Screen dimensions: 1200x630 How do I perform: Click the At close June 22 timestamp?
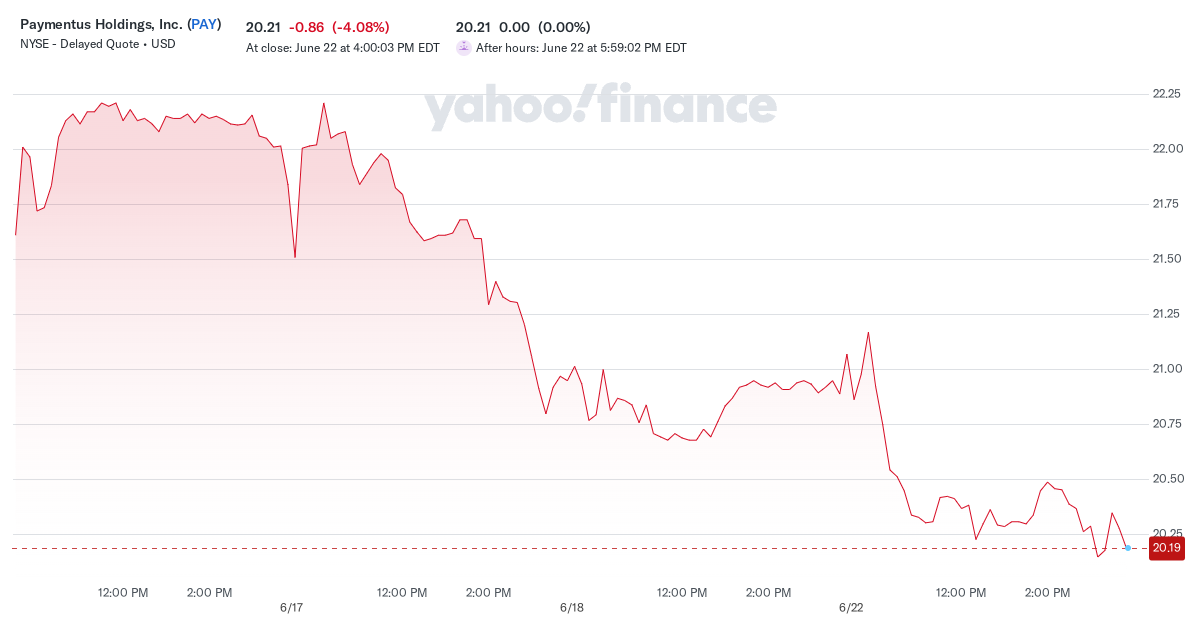[343, 48]
